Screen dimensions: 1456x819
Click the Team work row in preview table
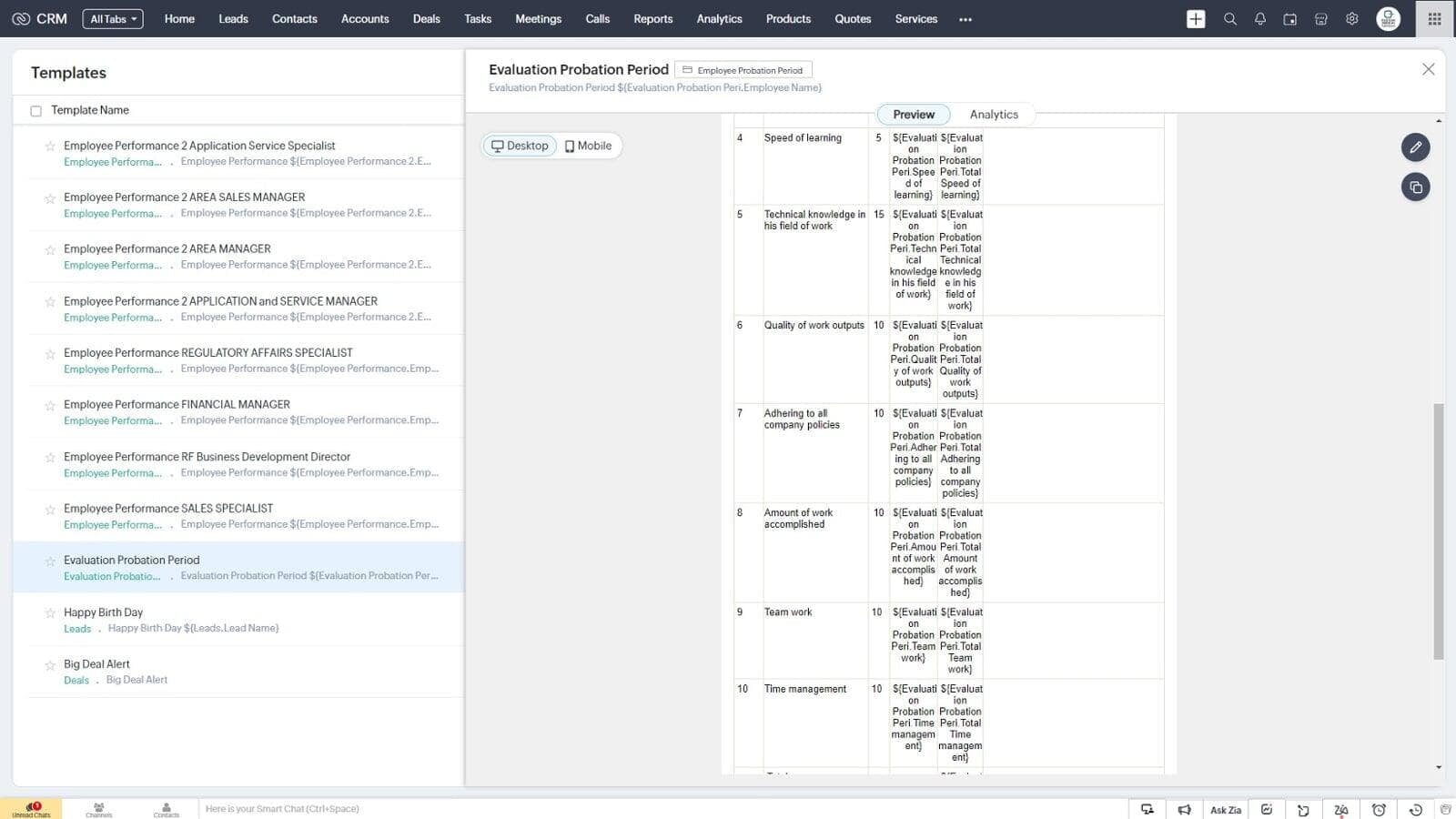pyautogui.click(x=949, y=641)
